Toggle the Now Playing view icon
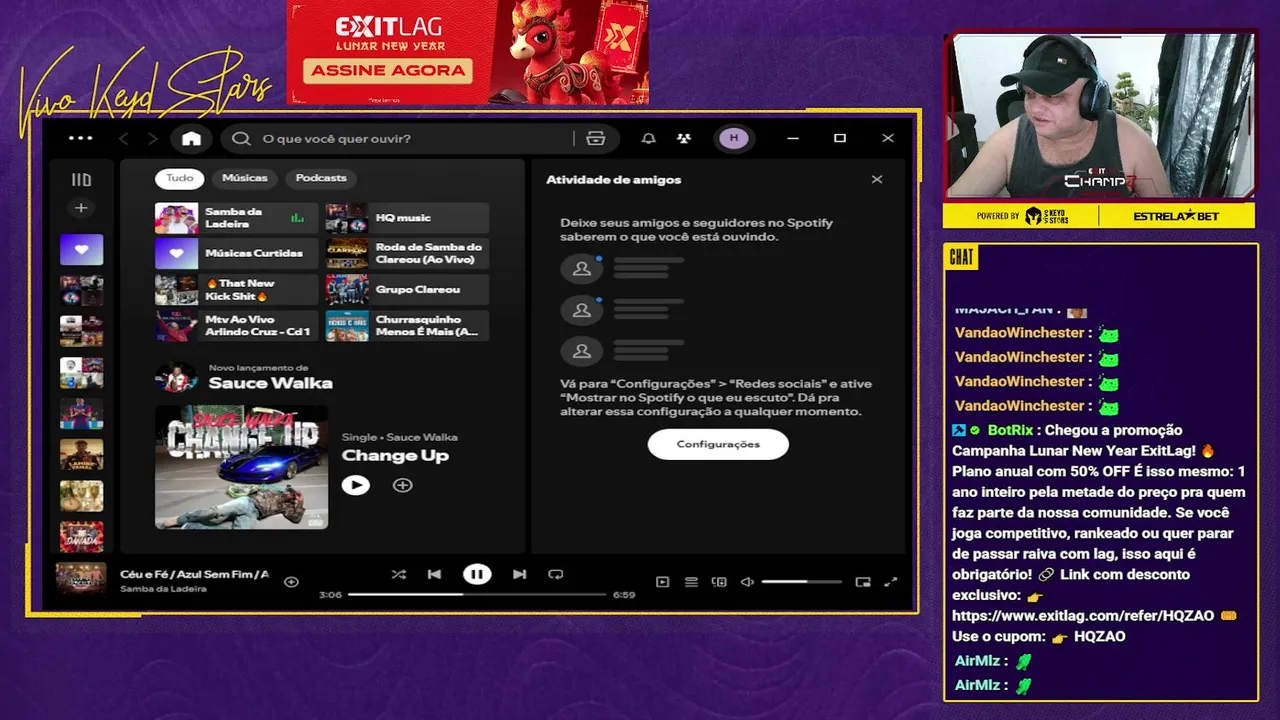Viewport: 1280px width, 720px height. [x=662, y=582]
